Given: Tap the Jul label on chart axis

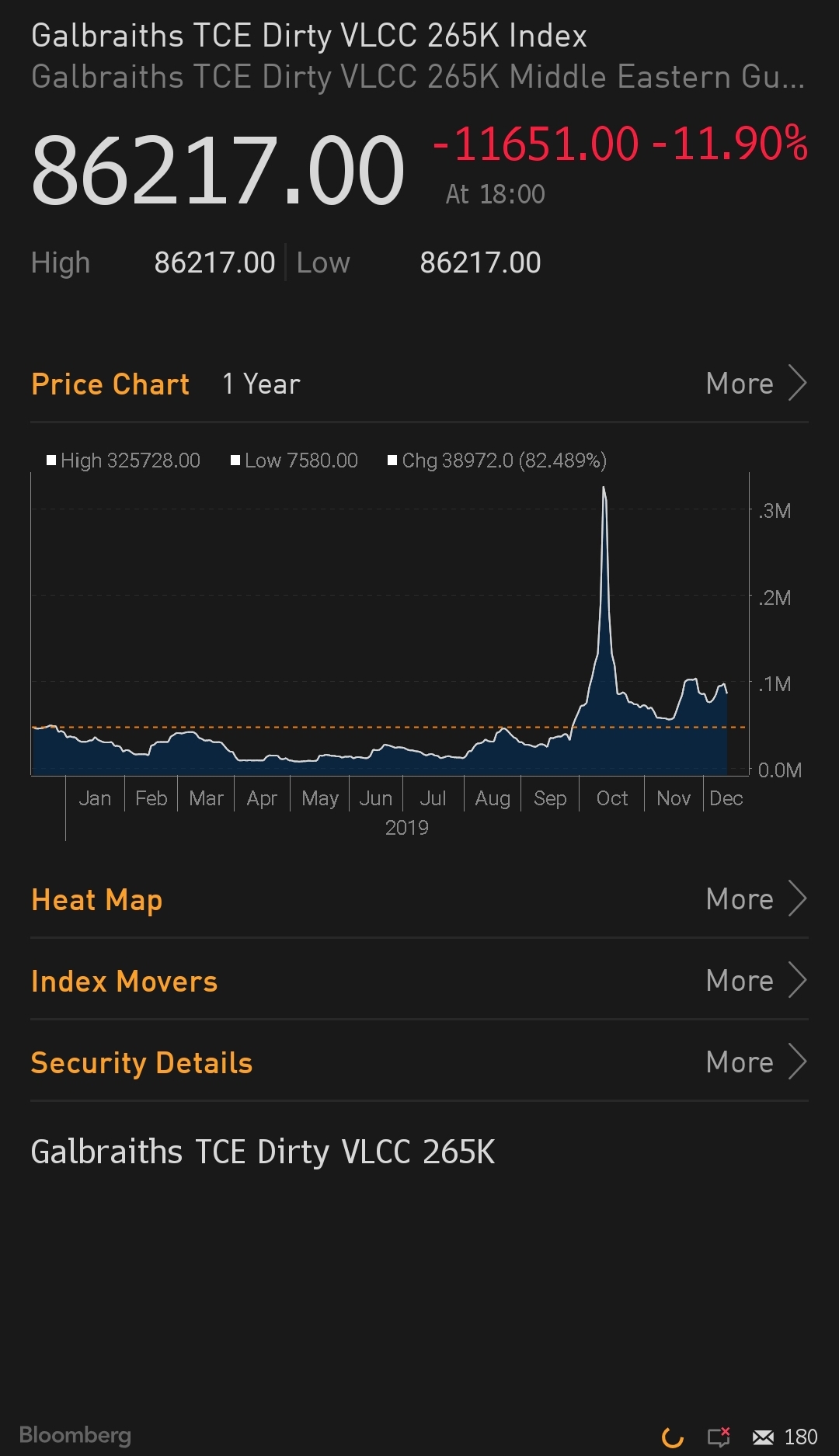Looking at the screenshot, I should coord(433,798).
